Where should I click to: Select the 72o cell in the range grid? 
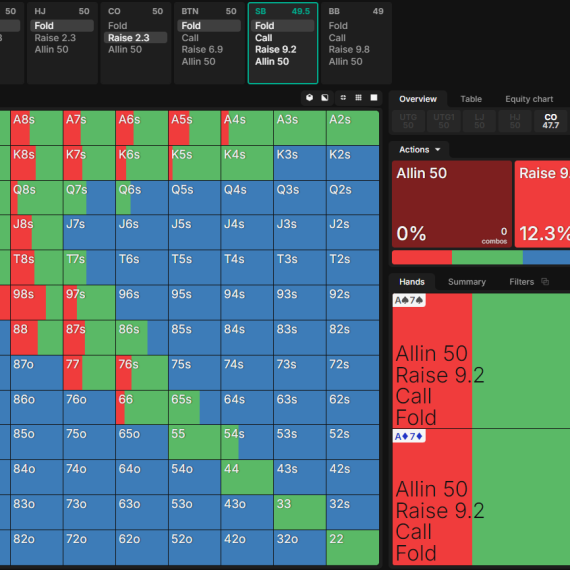89,547
